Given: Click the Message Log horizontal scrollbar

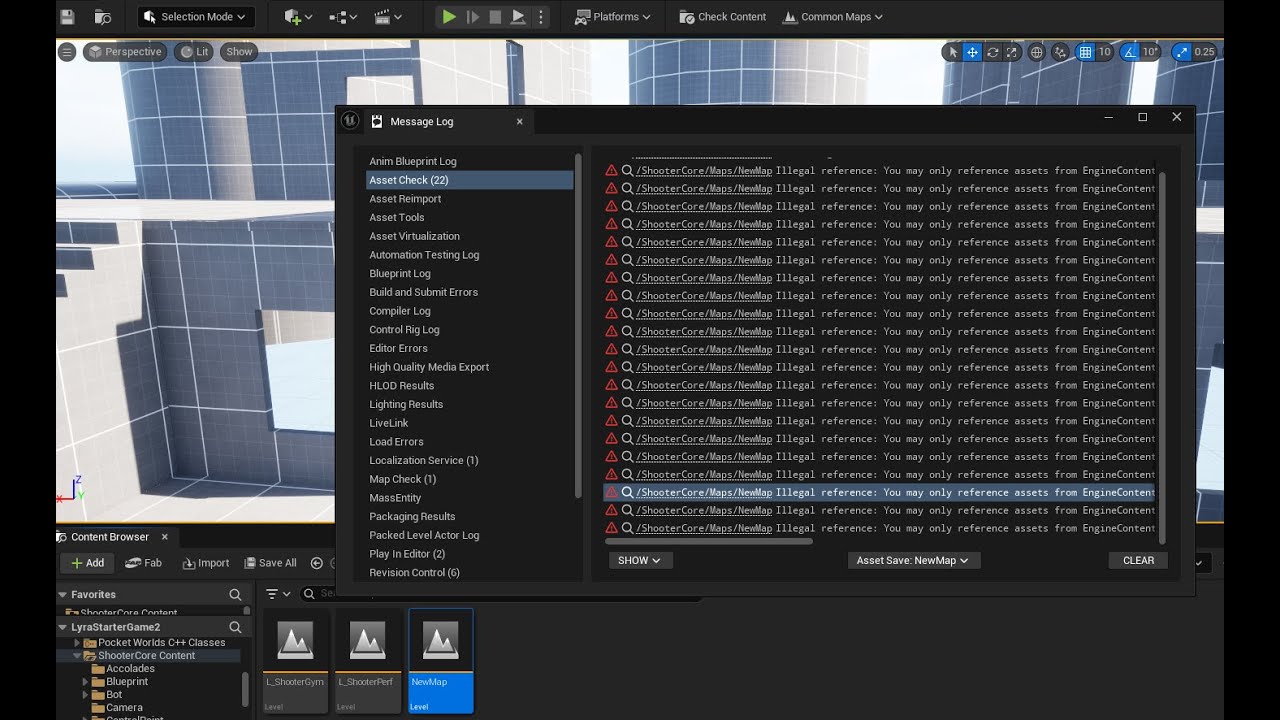Looking at the screenshot, I should click(708, 542).
